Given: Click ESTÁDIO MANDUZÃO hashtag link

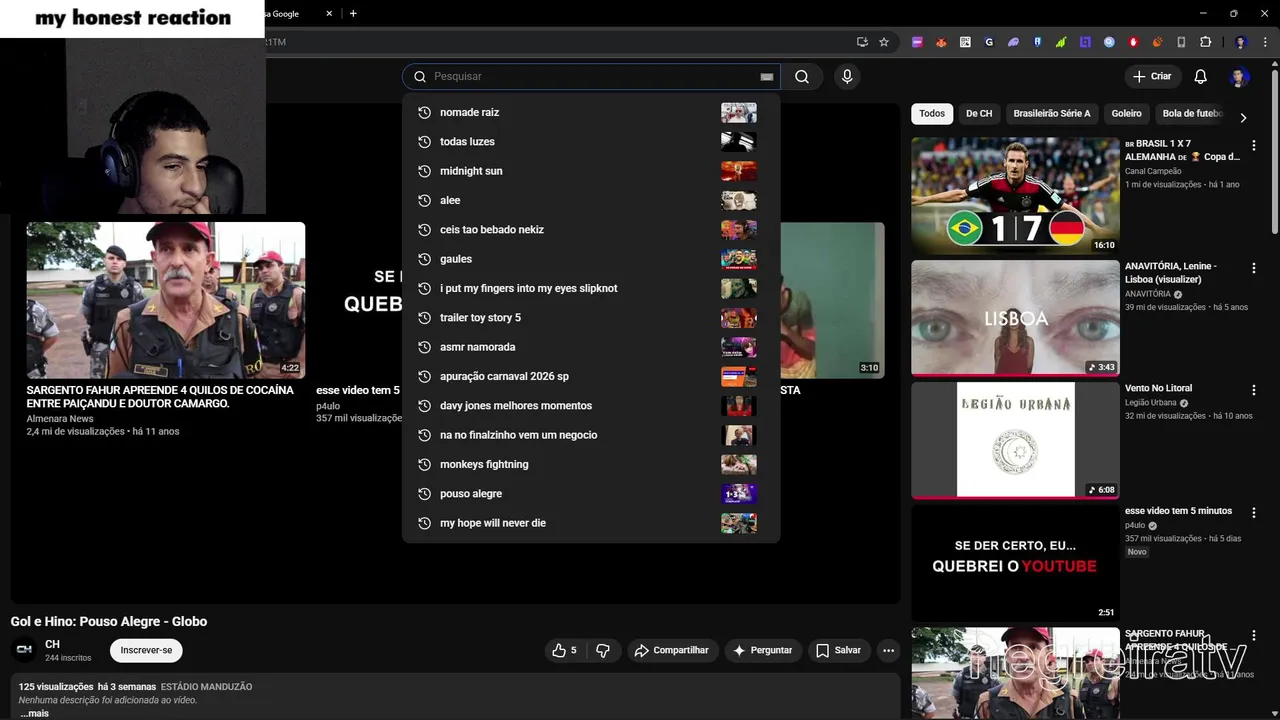Looking at the screenshot, I should click(206, 687).
